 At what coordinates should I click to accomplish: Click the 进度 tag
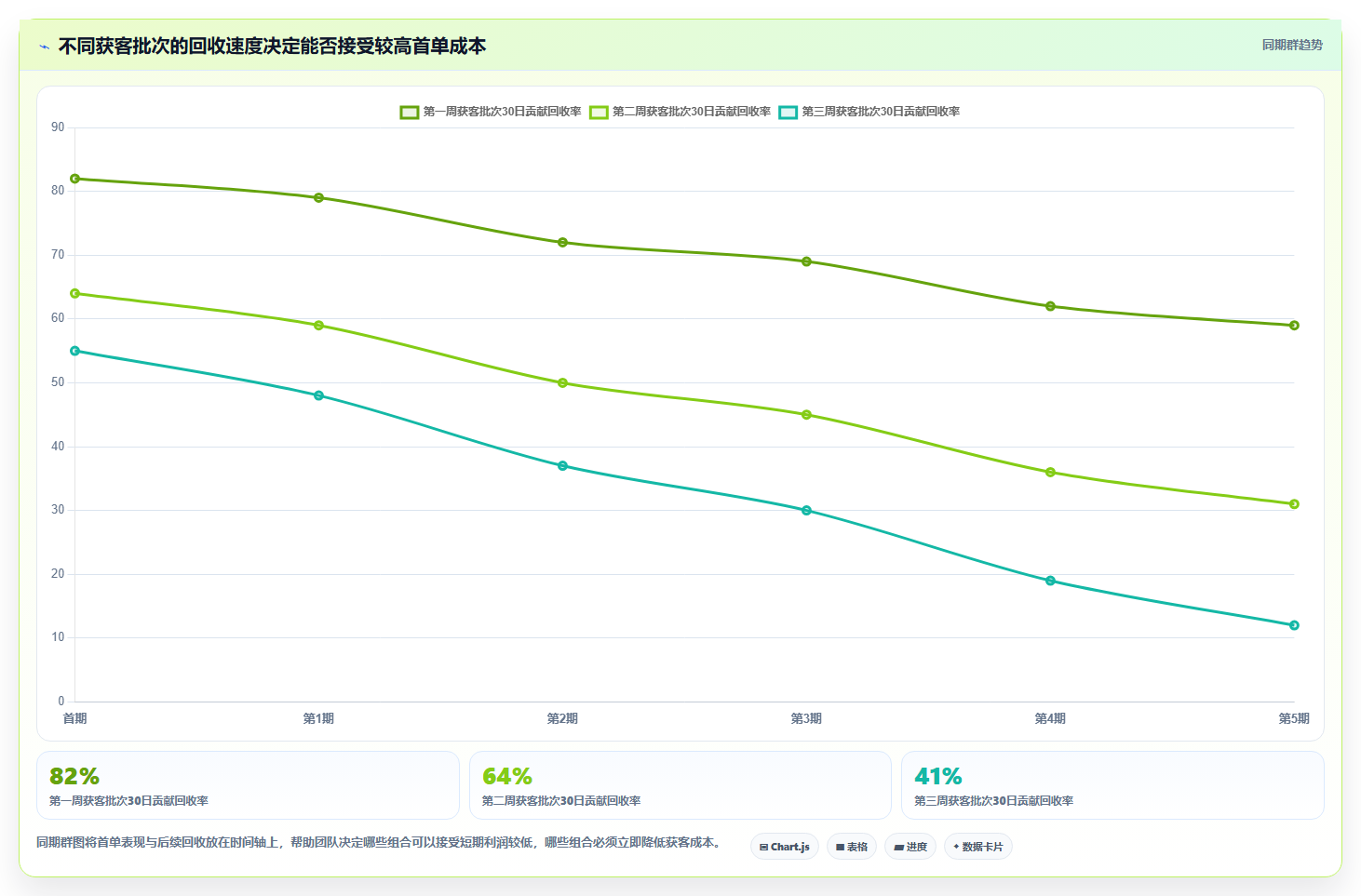910,847
